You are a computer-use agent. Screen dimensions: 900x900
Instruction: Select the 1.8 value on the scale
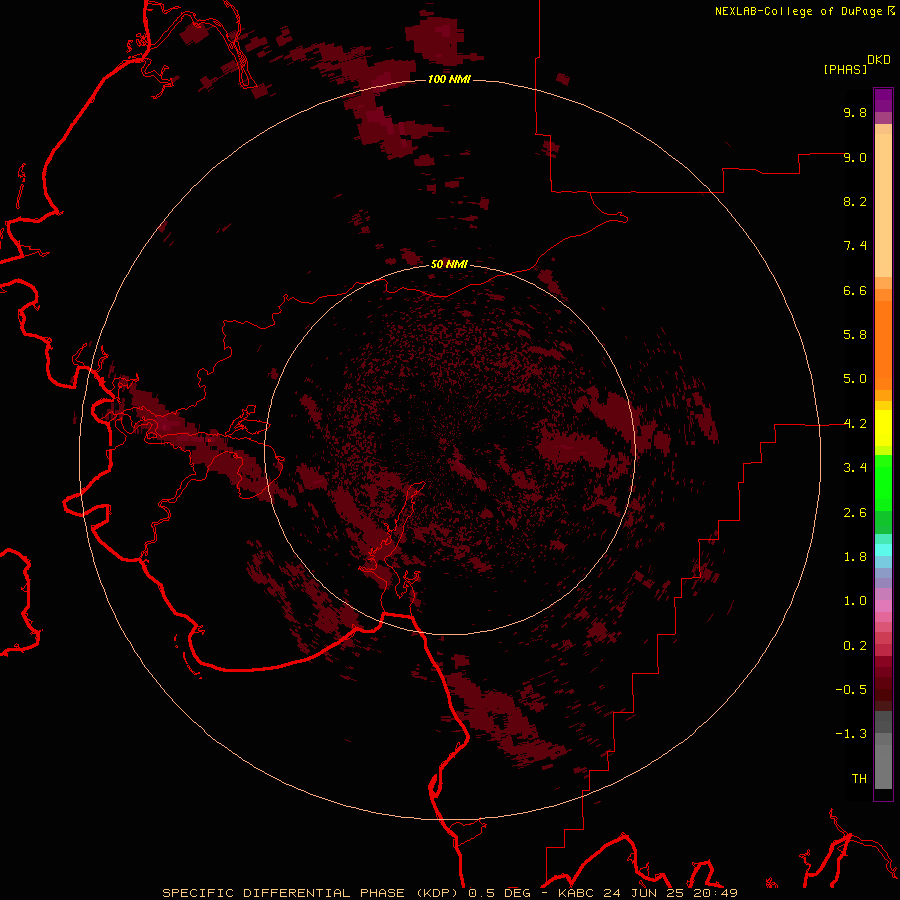tap(855, 557)
